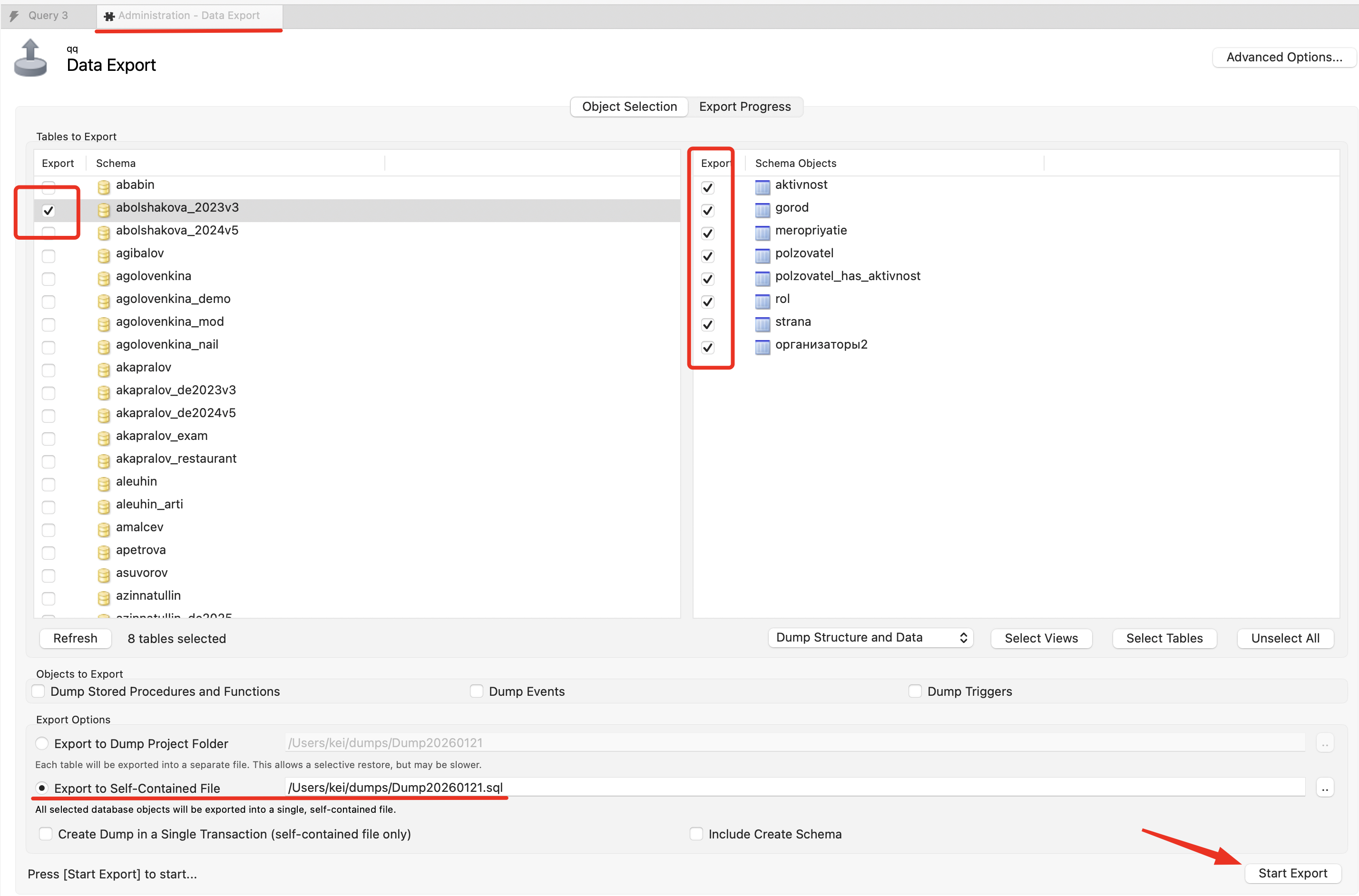Switch to the Query 3 tab
Viewport: 1359px width, 896px height.
point(48,15)
